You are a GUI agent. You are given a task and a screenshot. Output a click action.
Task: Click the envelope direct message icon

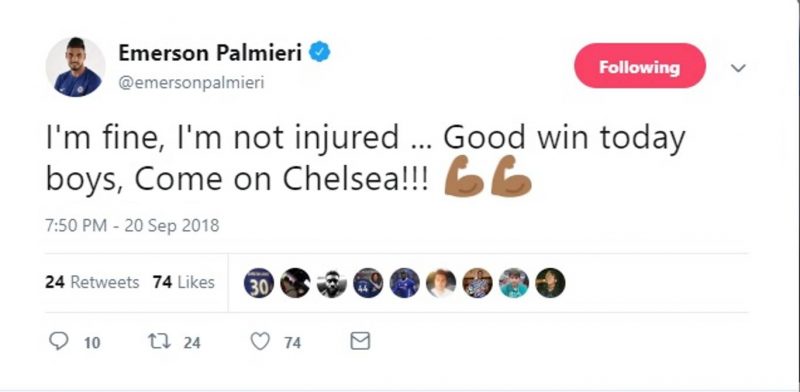click(360, 341)
